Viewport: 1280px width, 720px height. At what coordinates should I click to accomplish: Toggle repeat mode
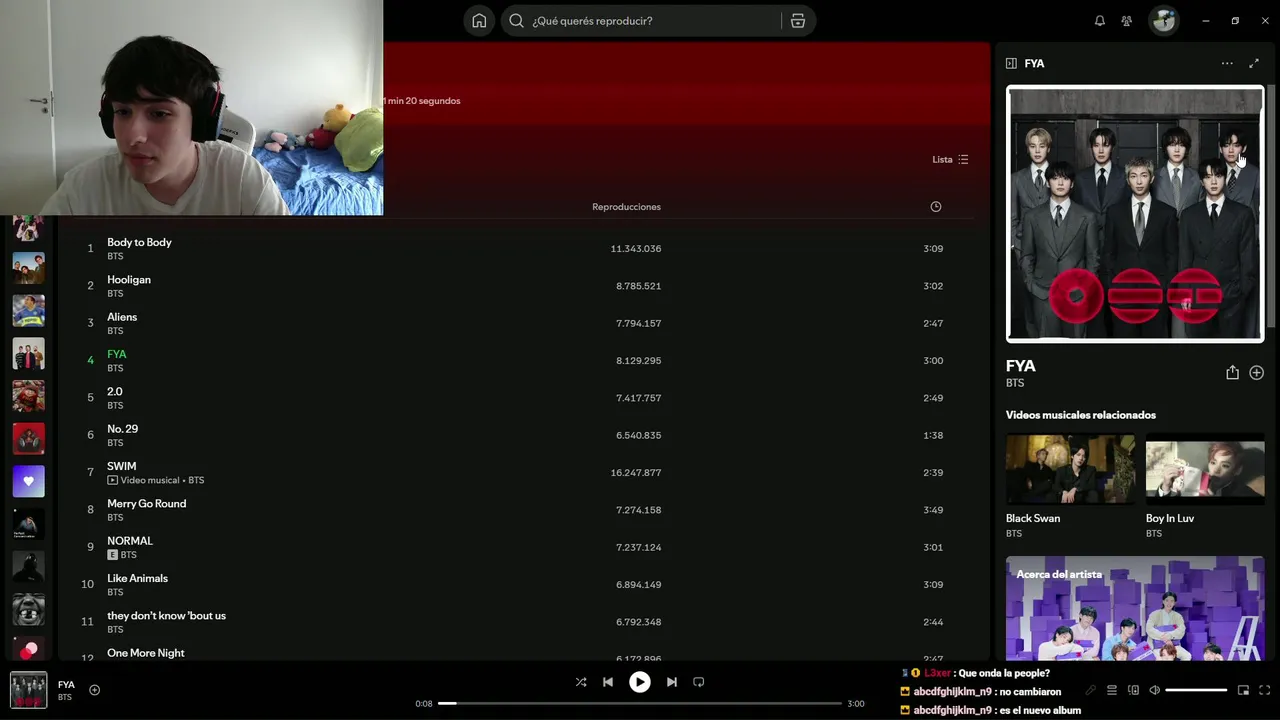coord(699,682)
